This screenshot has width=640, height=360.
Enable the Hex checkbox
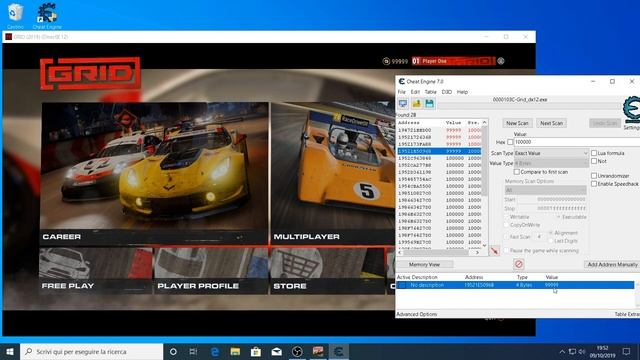tap(510, 142)
